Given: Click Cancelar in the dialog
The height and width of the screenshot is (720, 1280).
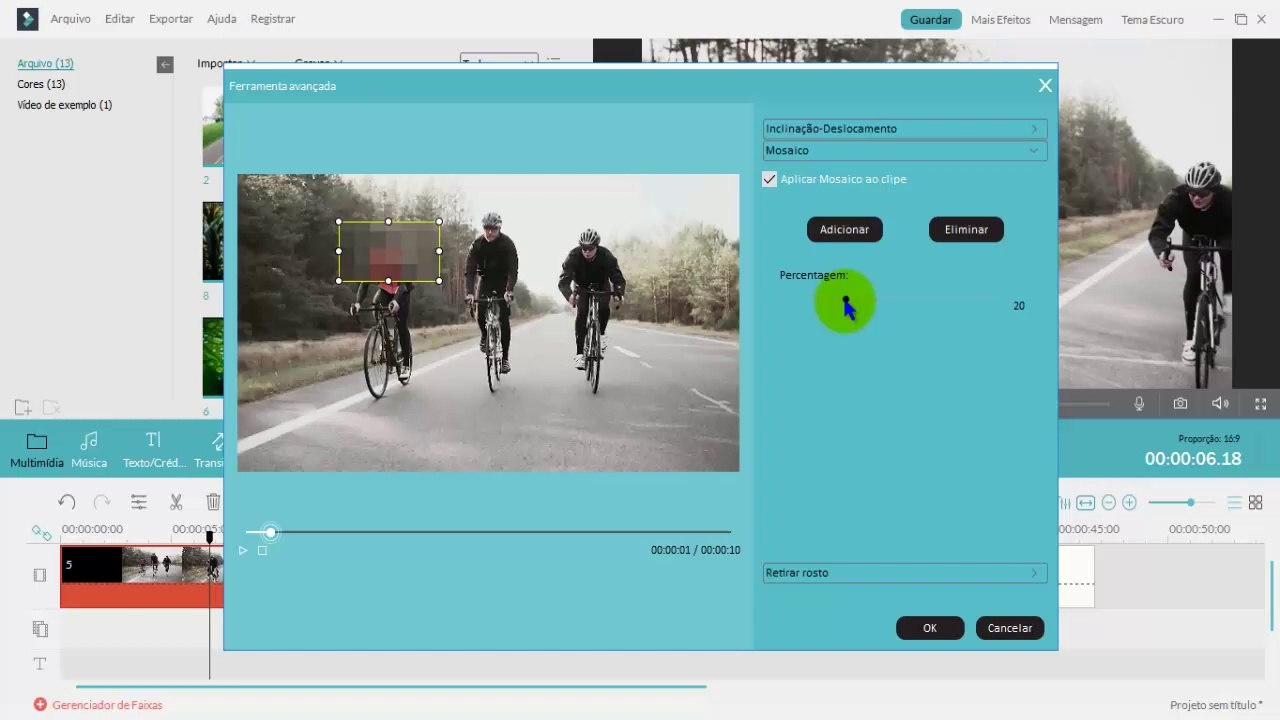Looking at the screenshot, I should click(1010, 628).
